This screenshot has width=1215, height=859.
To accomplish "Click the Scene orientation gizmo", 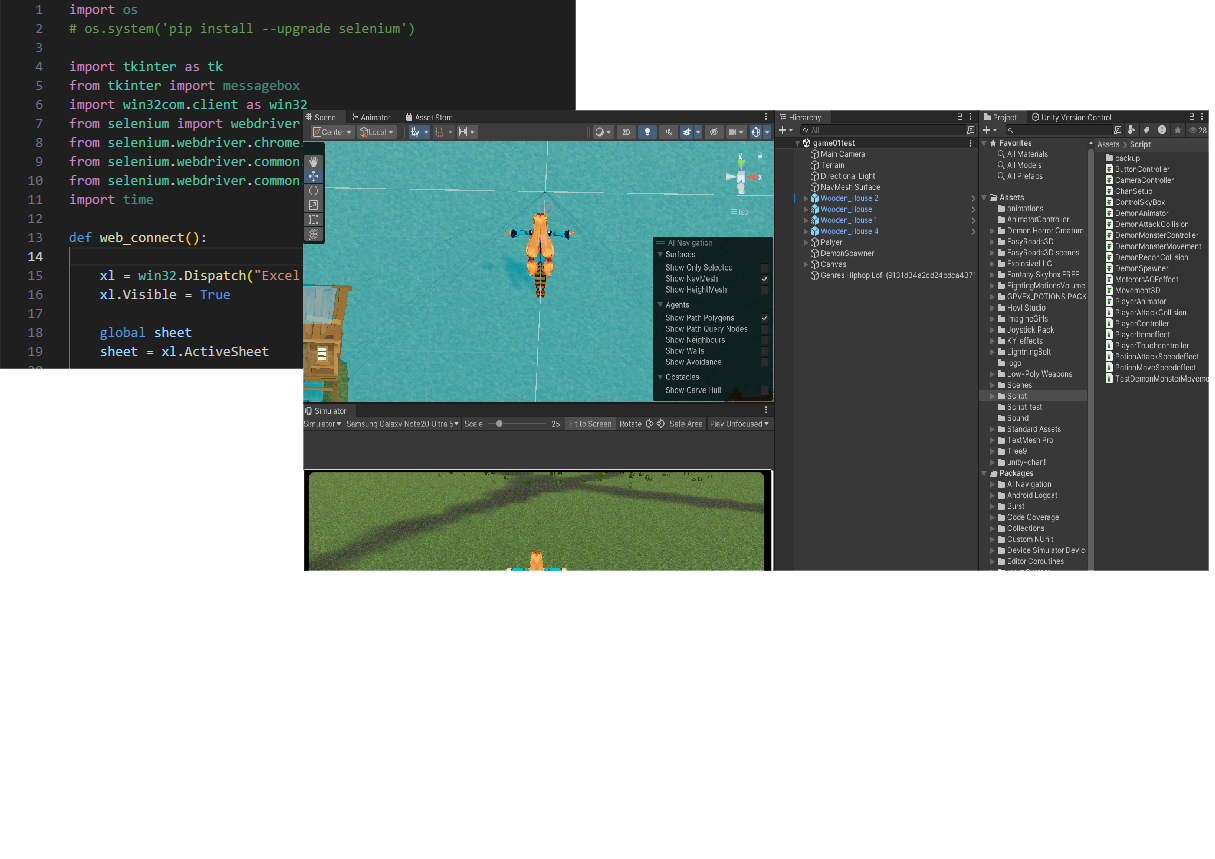I will point(740,178).
